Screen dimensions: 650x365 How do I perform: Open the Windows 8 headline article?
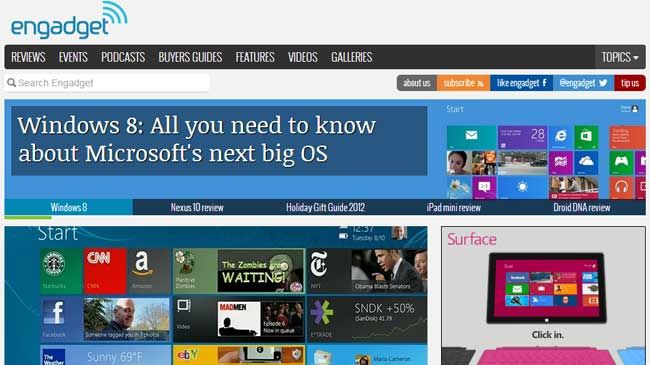coord(219,141)
